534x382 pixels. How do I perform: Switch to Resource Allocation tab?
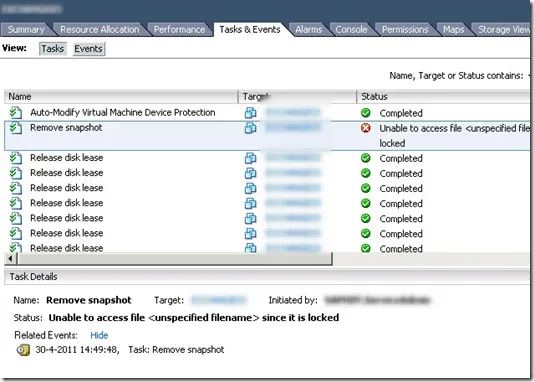99,30
